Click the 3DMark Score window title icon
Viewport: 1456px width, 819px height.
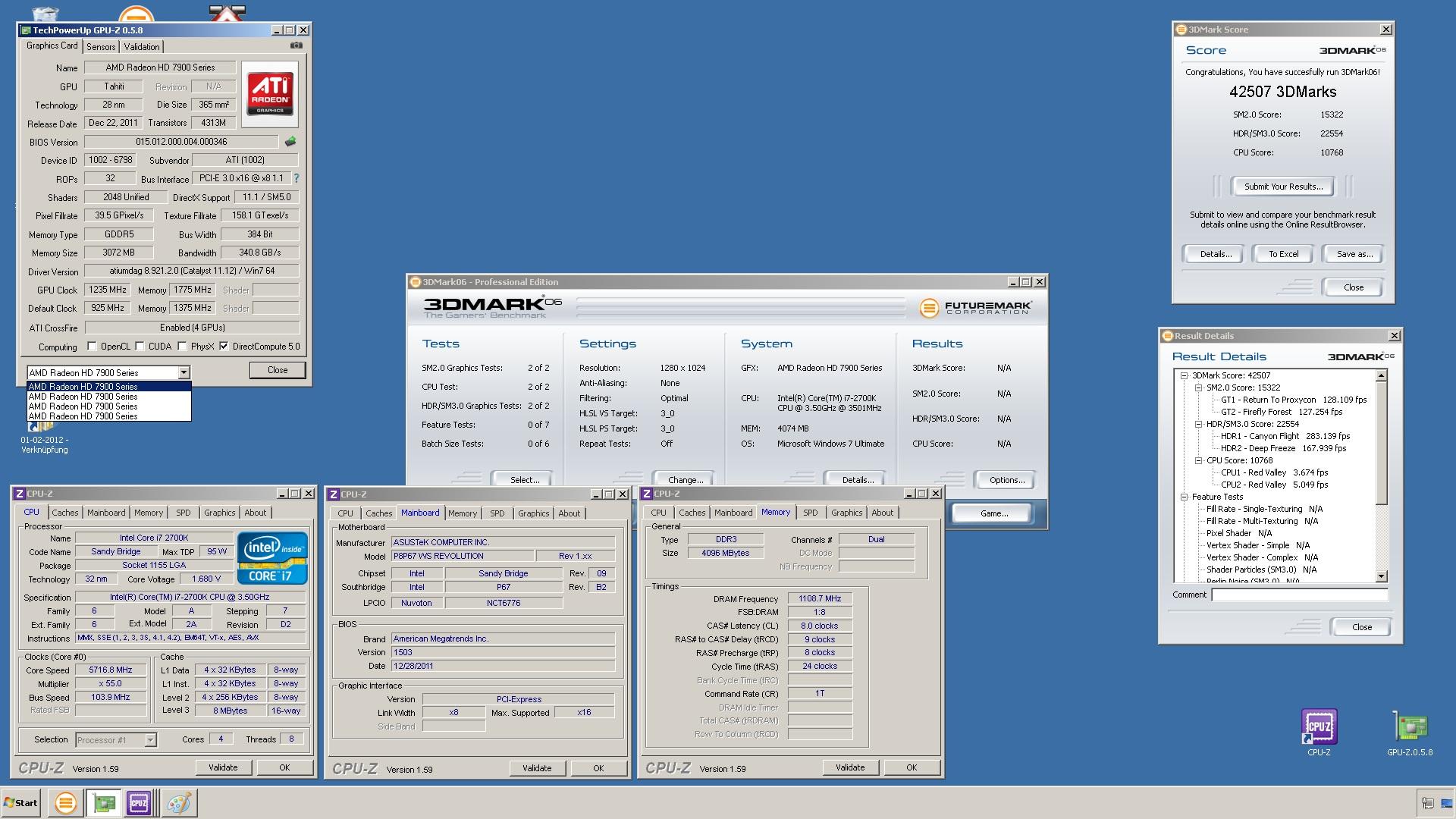click(x=1181, y=30)
